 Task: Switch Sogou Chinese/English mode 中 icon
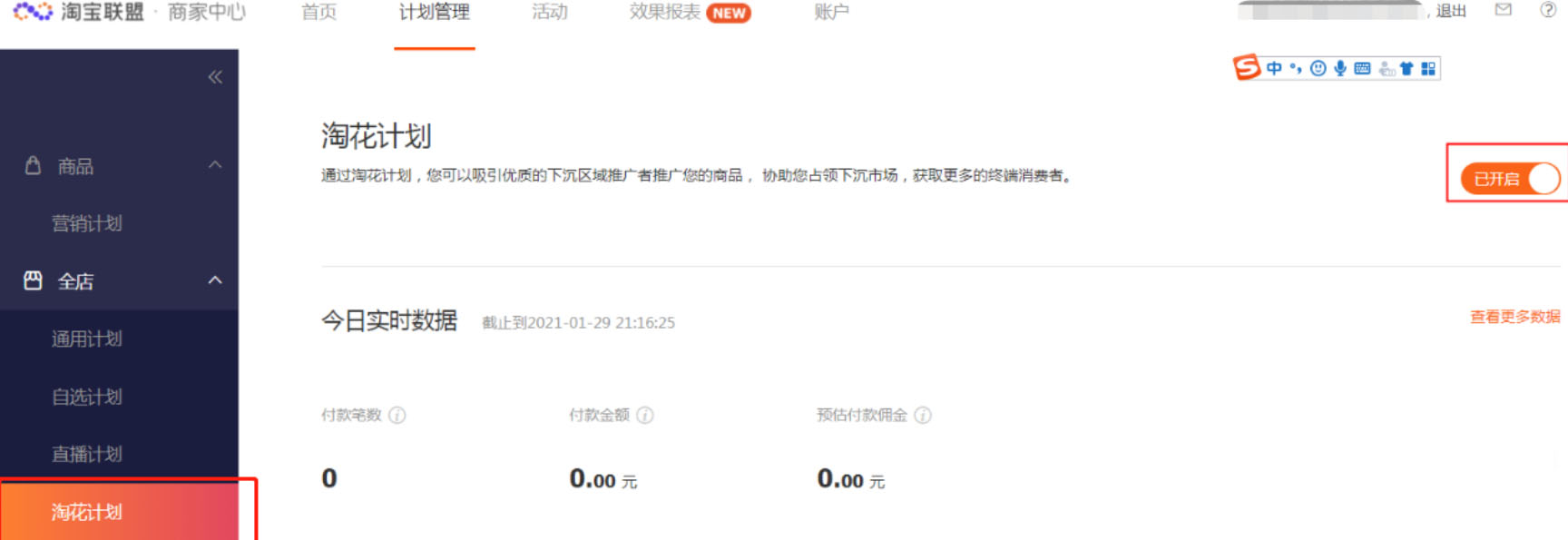pyautogui.click(x=1274, y=68)
